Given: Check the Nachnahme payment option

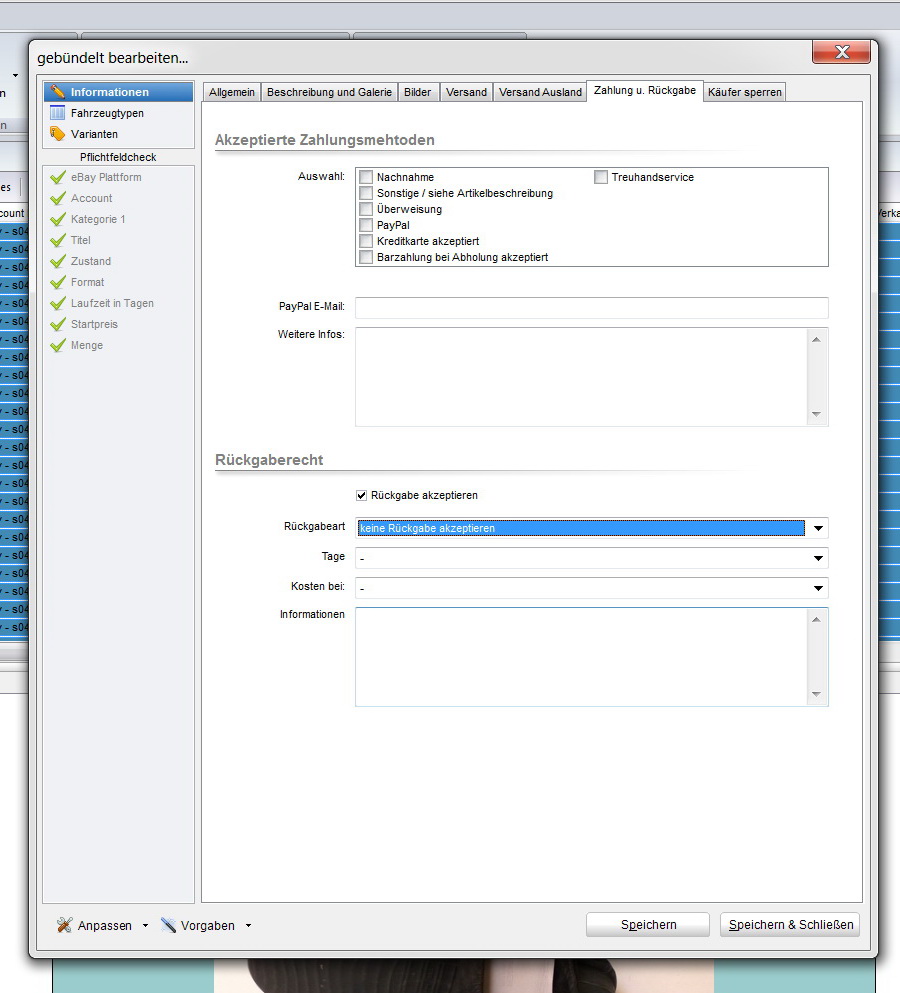Looking at the screenshot, I should 366,177.
